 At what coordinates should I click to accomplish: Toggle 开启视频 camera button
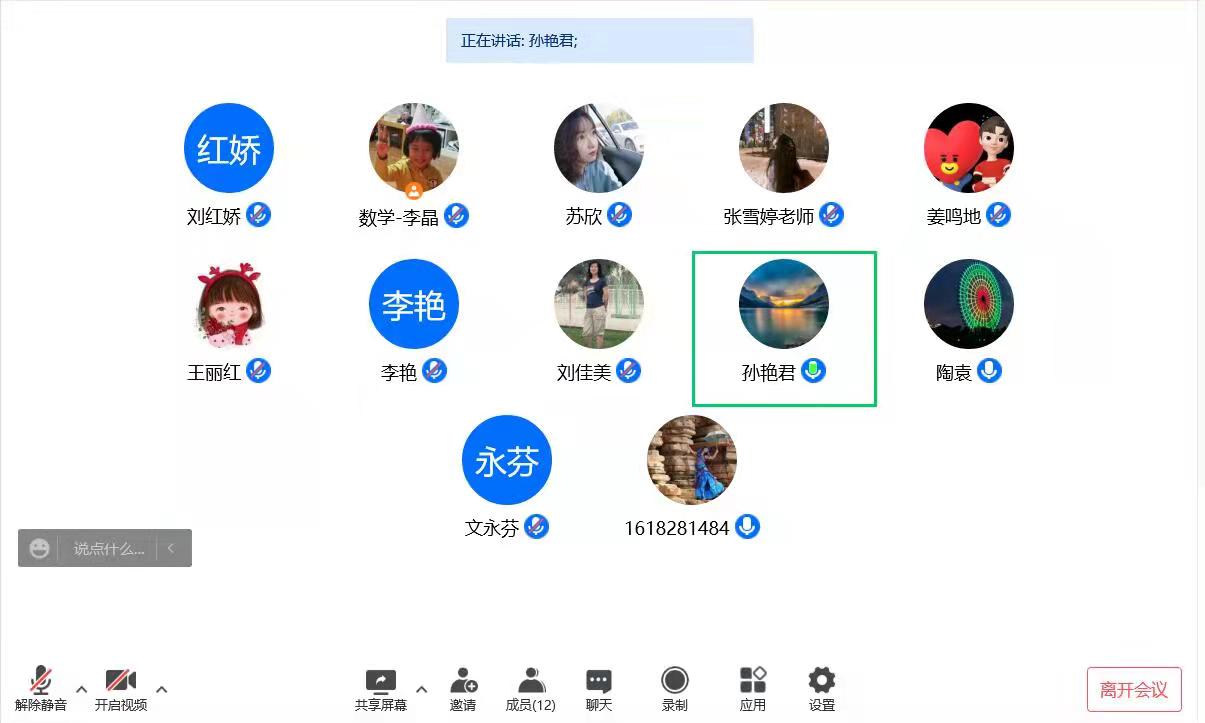121,681
